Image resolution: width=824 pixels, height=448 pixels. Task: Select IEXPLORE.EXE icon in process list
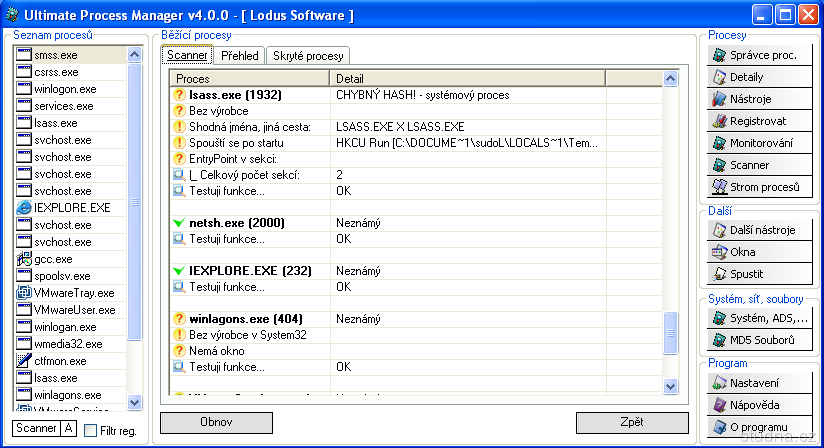coord(24,207)
